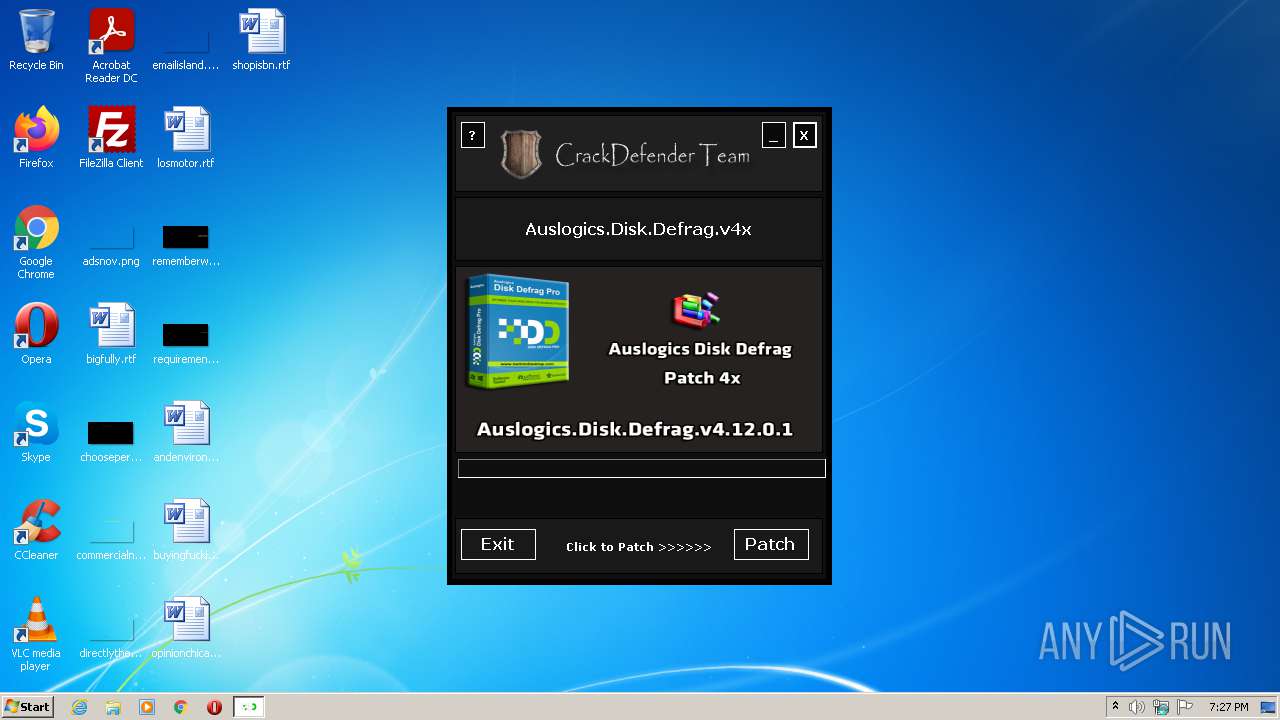Open the Windows Start menu
The image size is (1280, 720).
(x=28, y=707)
